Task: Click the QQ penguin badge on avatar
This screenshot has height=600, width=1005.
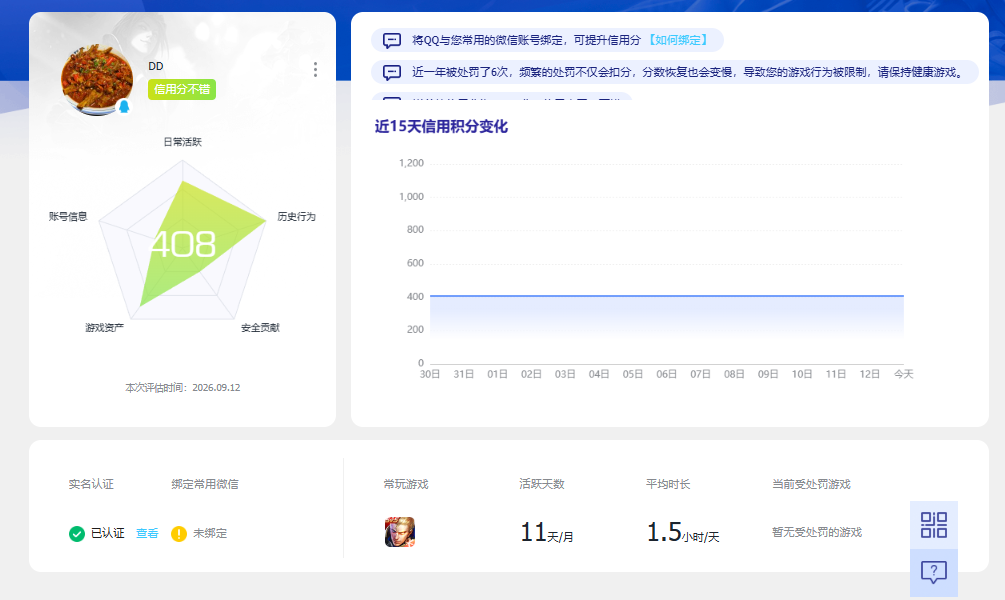Action: 124,106
